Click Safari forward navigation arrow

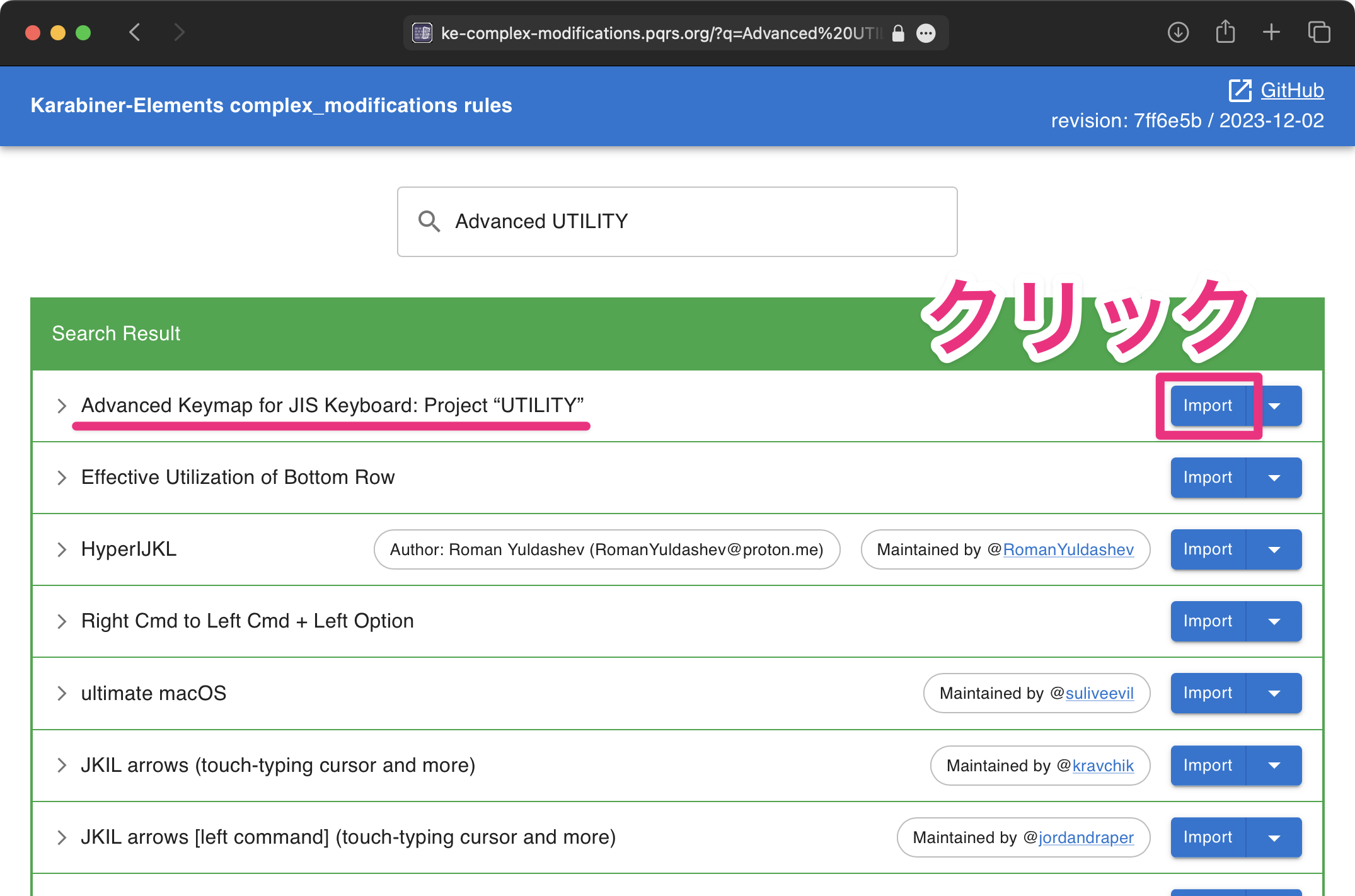coord(179,32)
